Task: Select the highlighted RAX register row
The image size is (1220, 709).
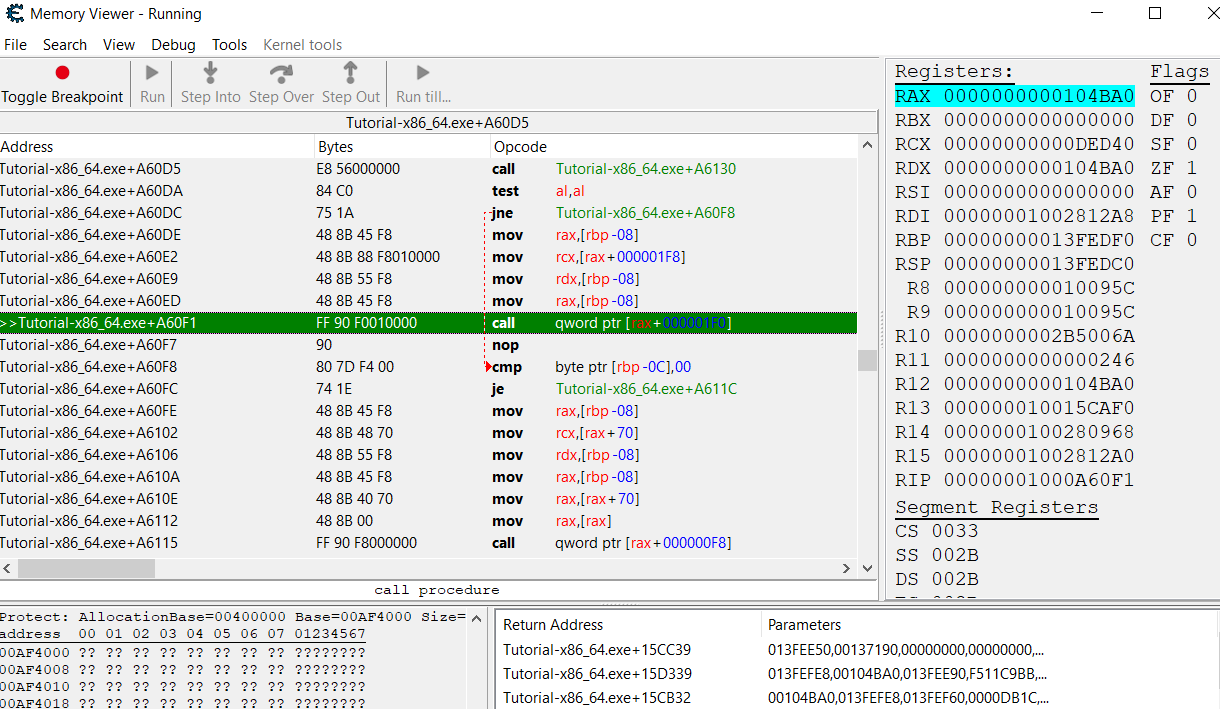Action: (1014, 96)
